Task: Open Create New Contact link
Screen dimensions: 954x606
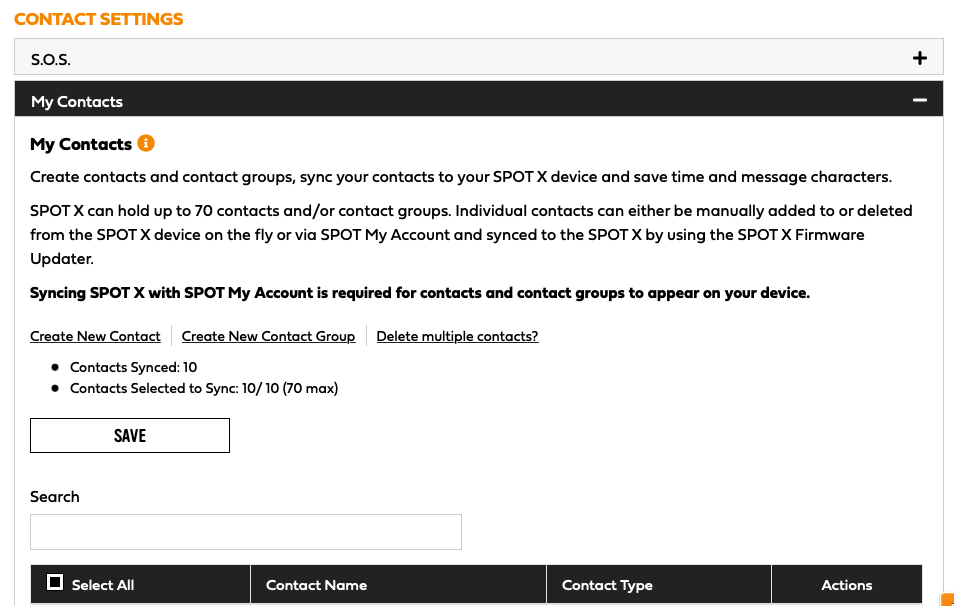Action: 96,336
